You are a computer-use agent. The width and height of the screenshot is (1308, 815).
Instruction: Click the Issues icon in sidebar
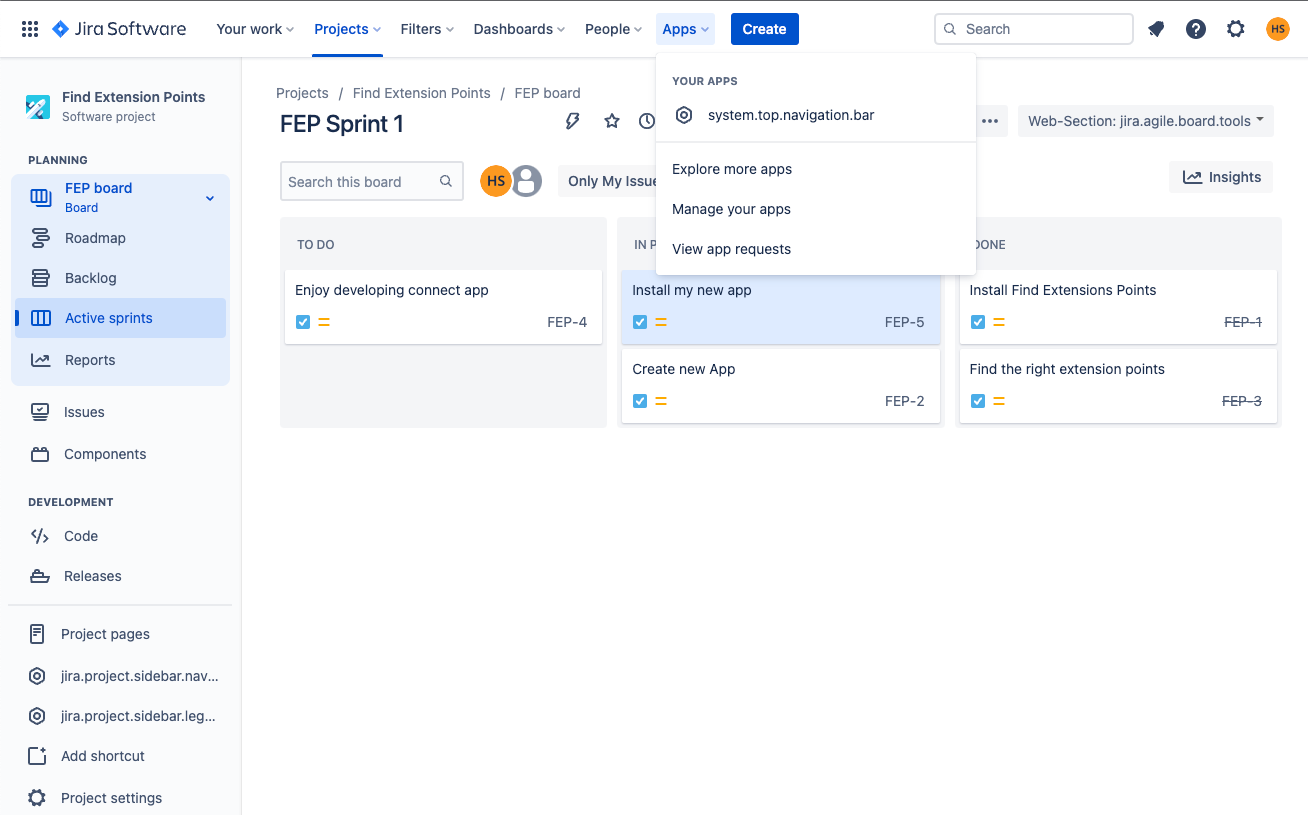coord(40,412)
